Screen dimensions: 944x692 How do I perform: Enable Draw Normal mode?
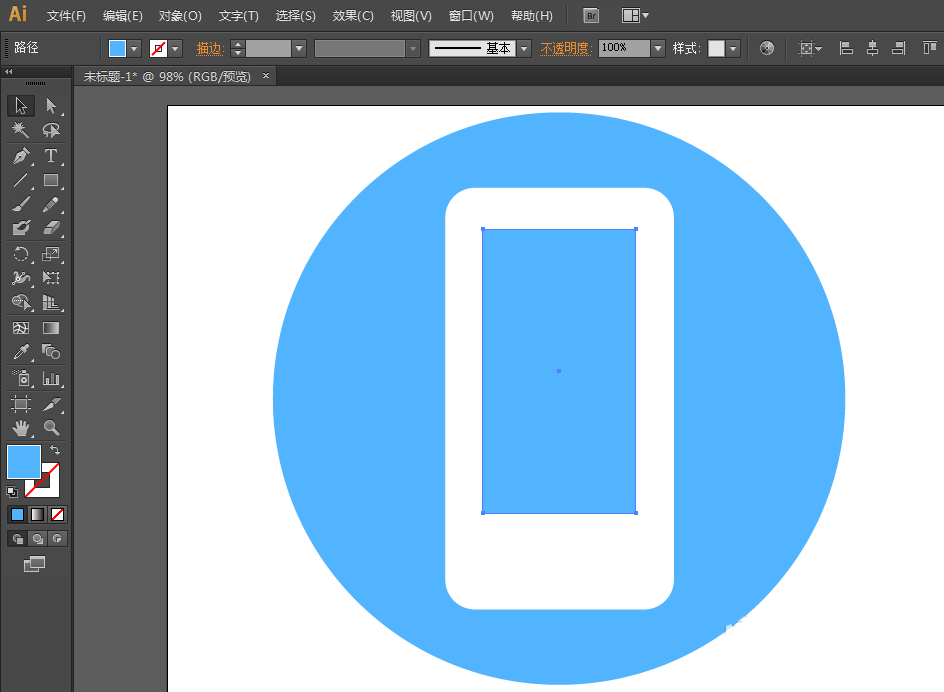click(x=17, y=538)
